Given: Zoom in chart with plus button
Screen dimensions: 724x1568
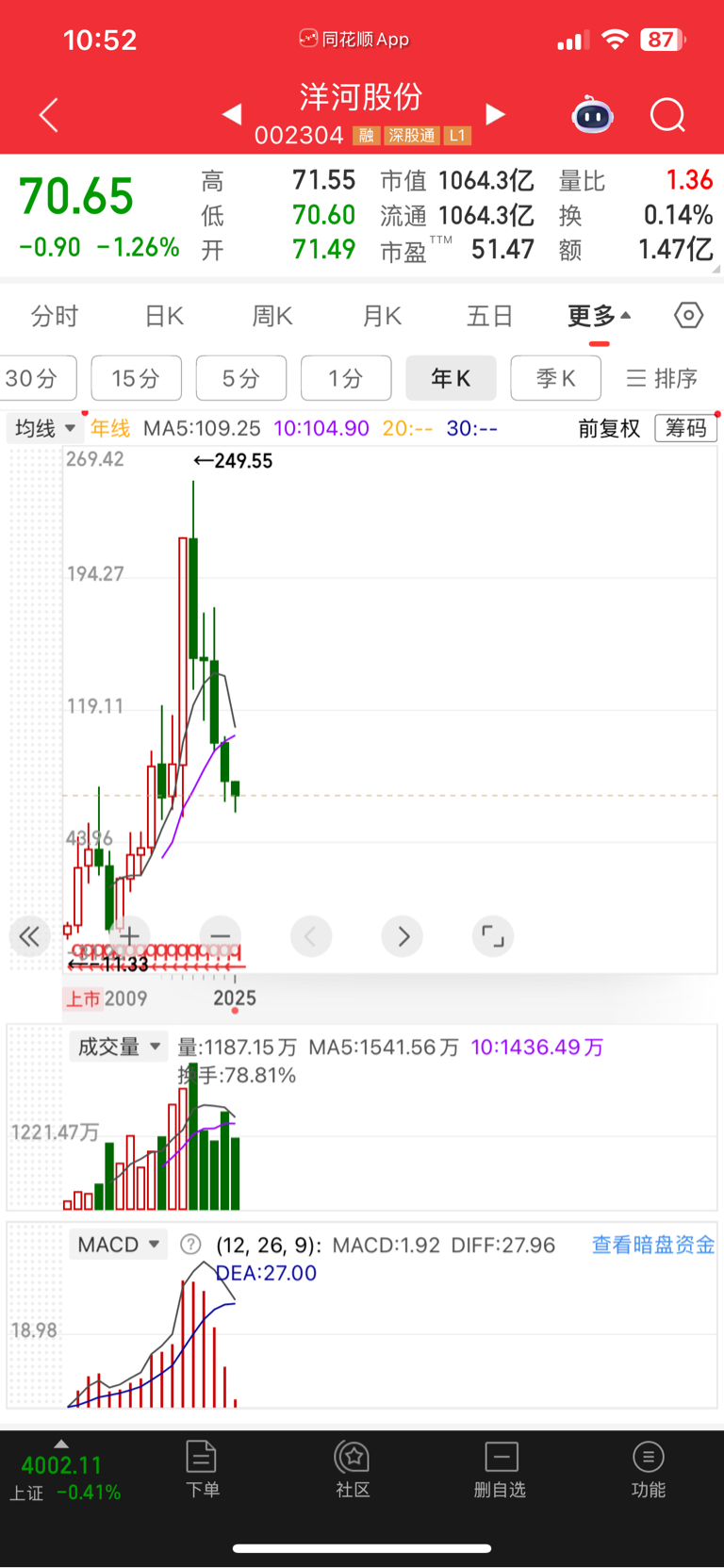Looking at the screenshot, I should click(129, 936).
